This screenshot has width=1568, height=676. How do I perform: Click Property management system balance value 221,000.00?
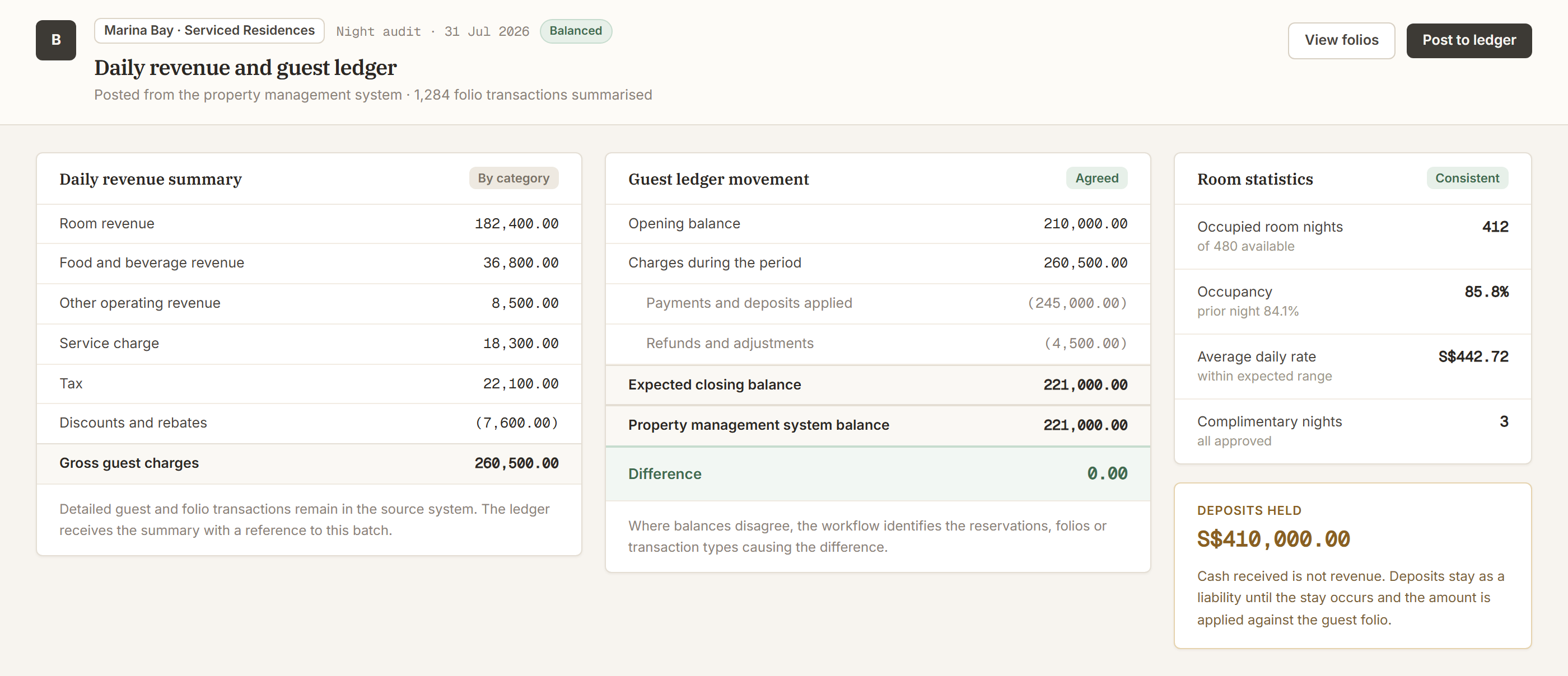[x=1085, y=425]
